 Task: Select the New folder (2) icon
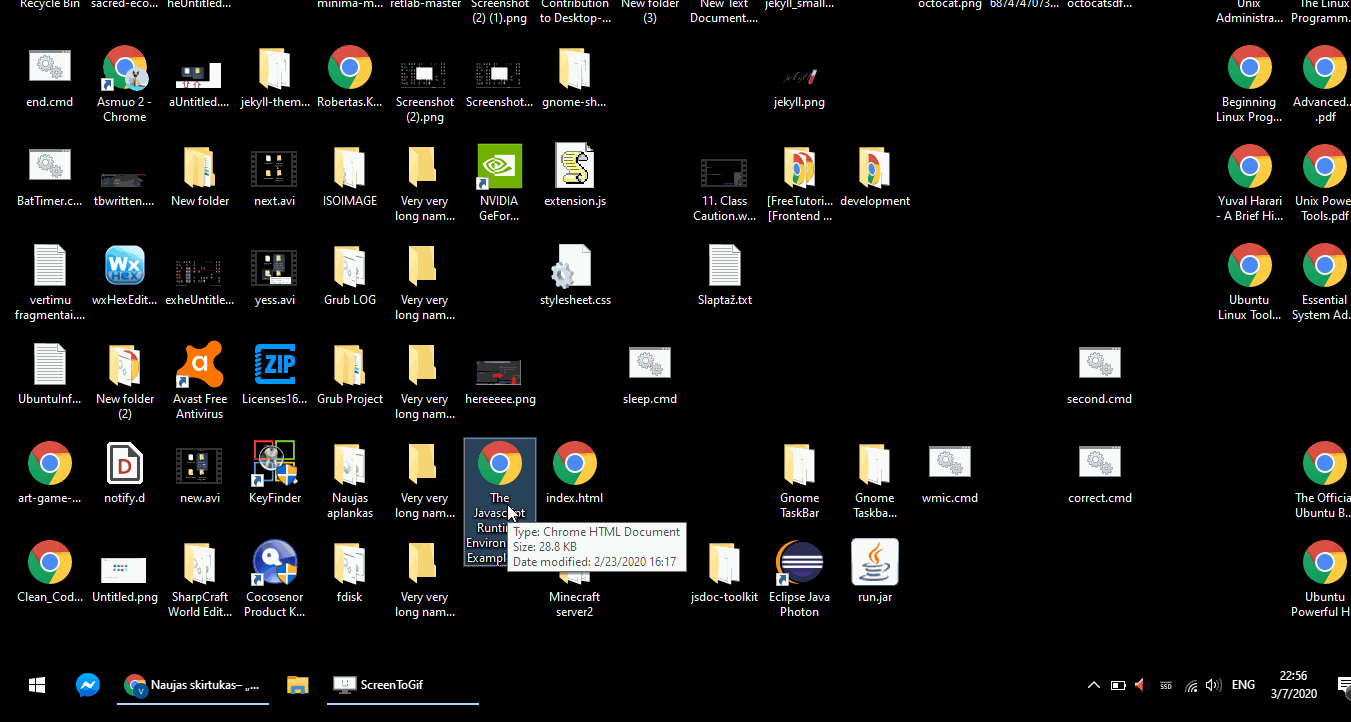tap(124, 365)
